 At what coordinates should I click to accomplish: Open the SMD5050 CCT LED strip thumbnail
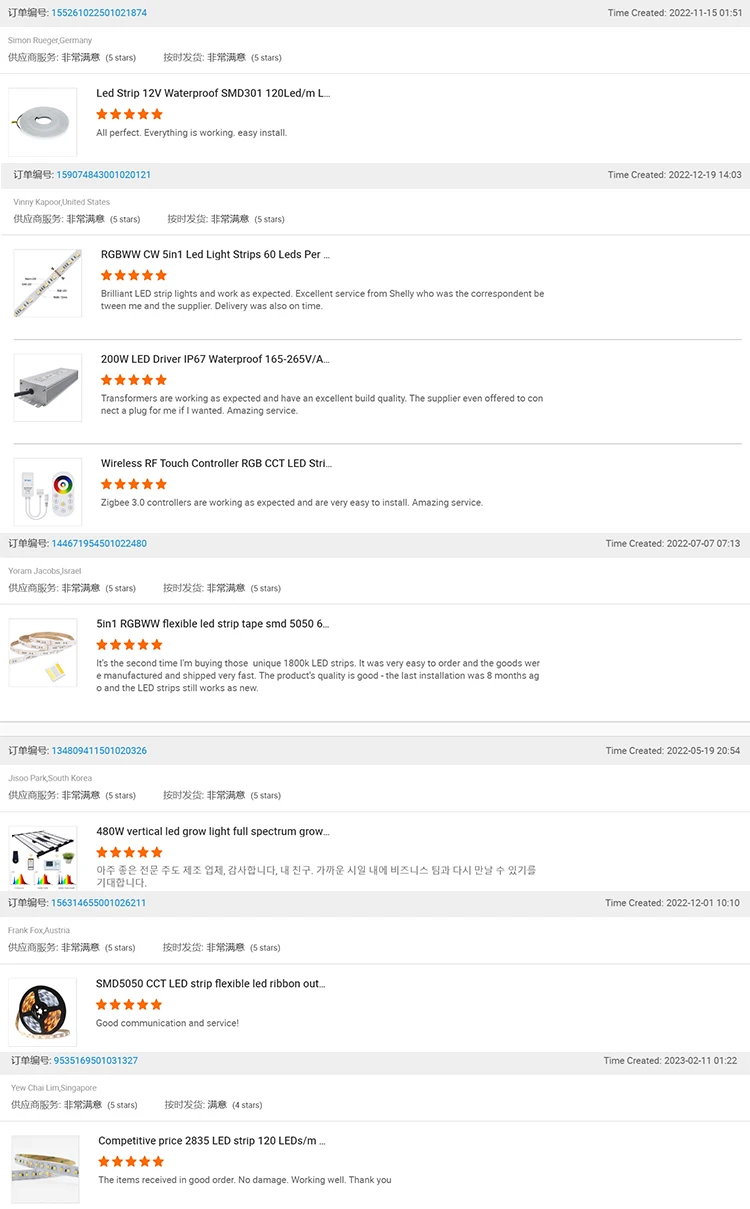[43, 1012]
